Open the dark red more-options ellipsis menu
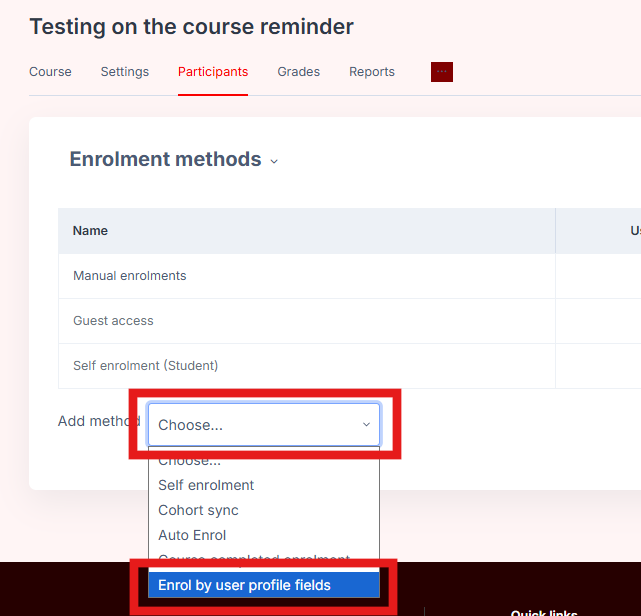641x616 pixels. click(x=442, y=72)
